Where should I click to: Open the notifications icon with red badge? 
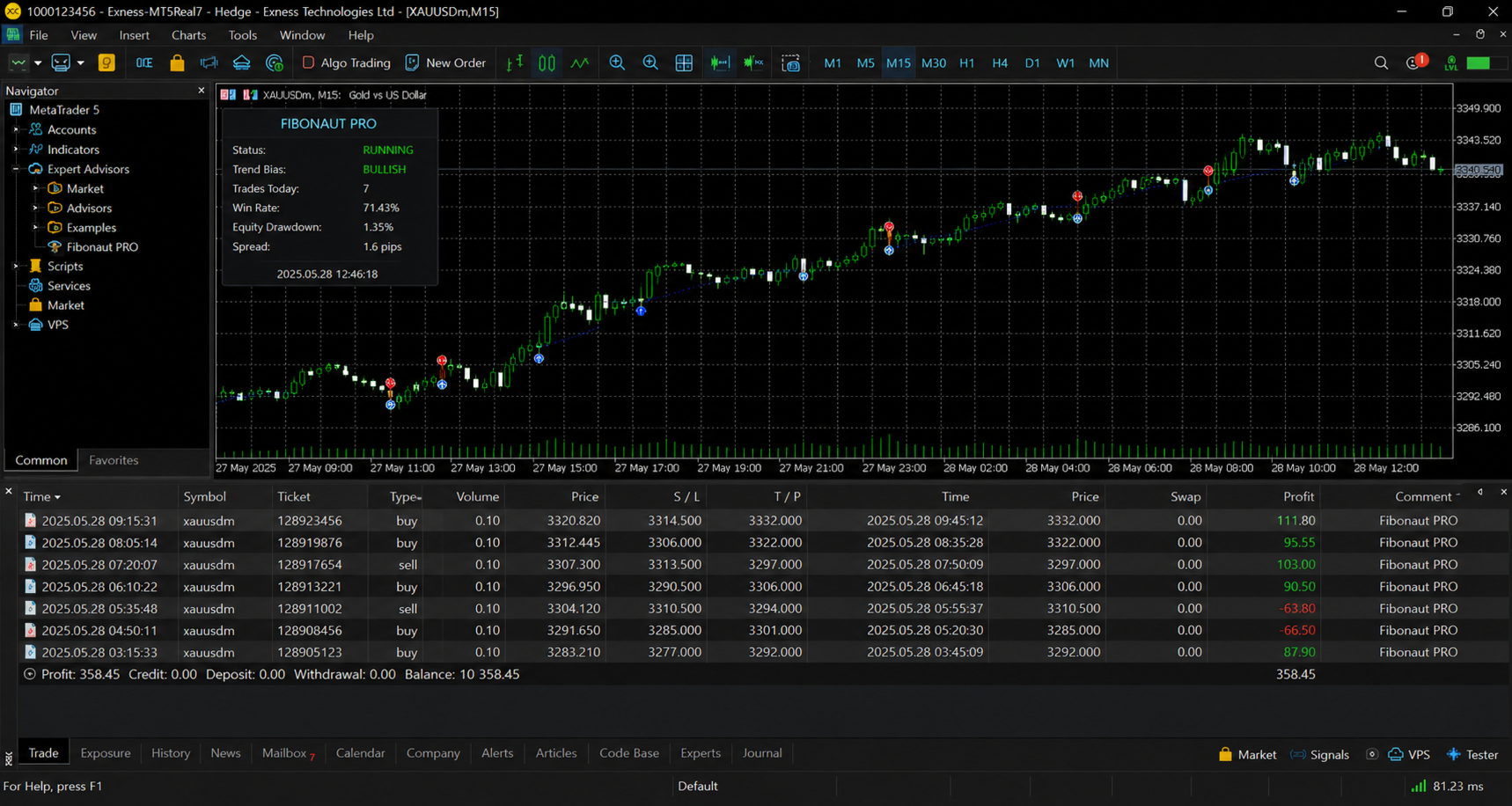pos(1415,62)
